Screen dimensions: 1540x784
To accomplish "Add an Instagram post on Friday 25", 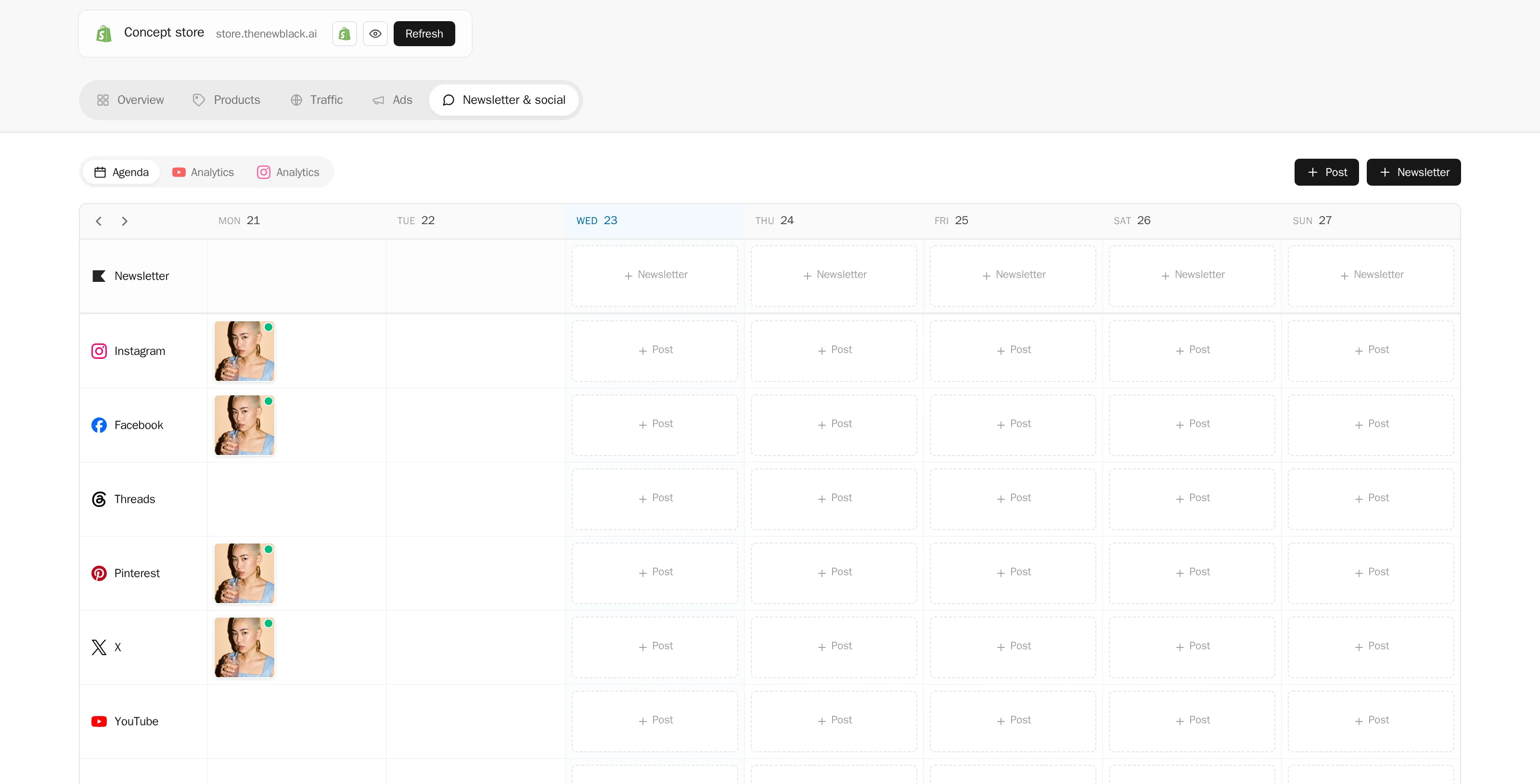I will [x=1013, y=351].
